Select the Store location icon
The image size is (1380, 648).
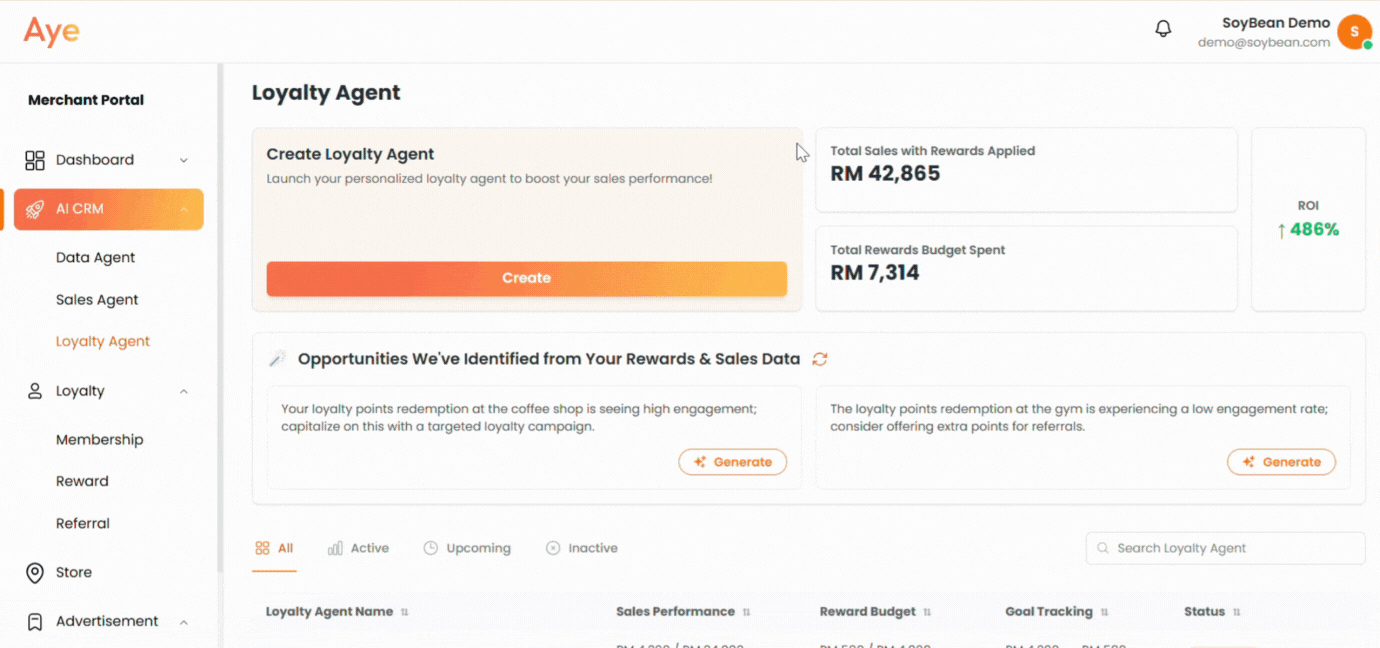tap(35, 572)
